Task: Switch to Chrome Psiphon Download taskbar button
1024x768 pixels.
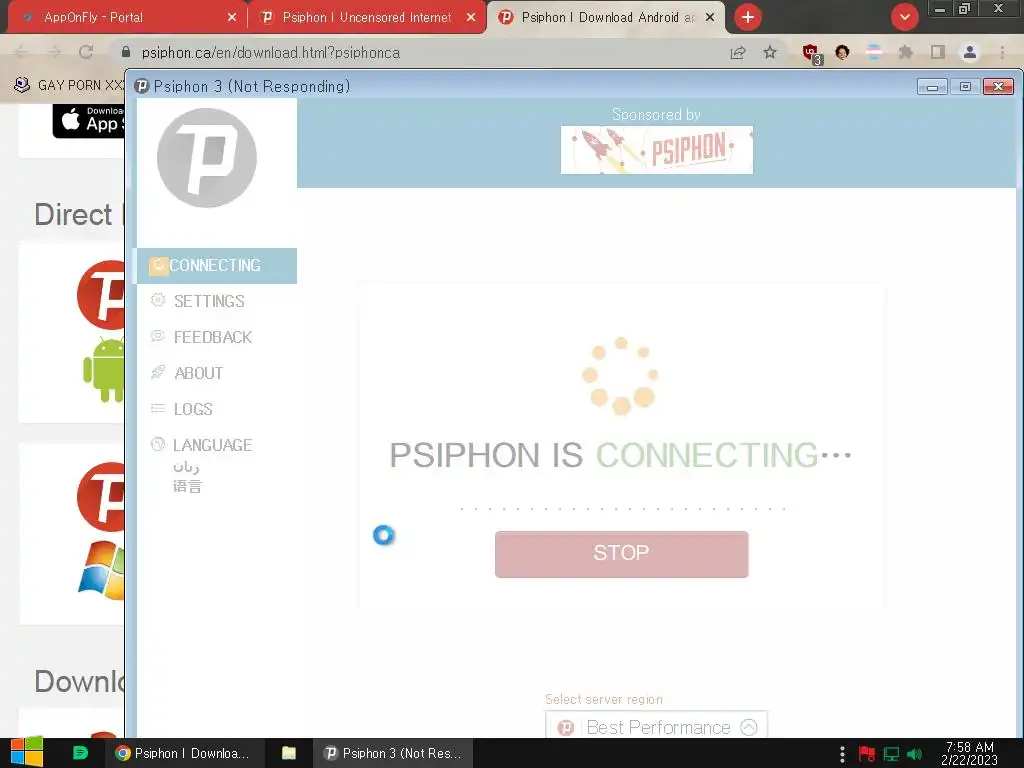Action: pos(184,753)
